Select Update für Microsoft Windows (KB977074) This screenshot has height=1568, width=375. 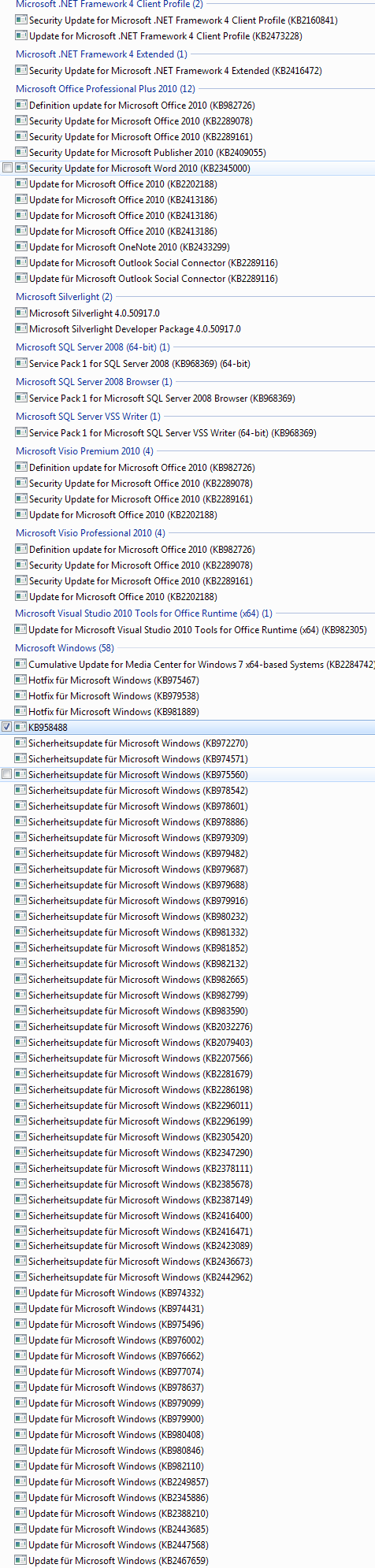116,1372
